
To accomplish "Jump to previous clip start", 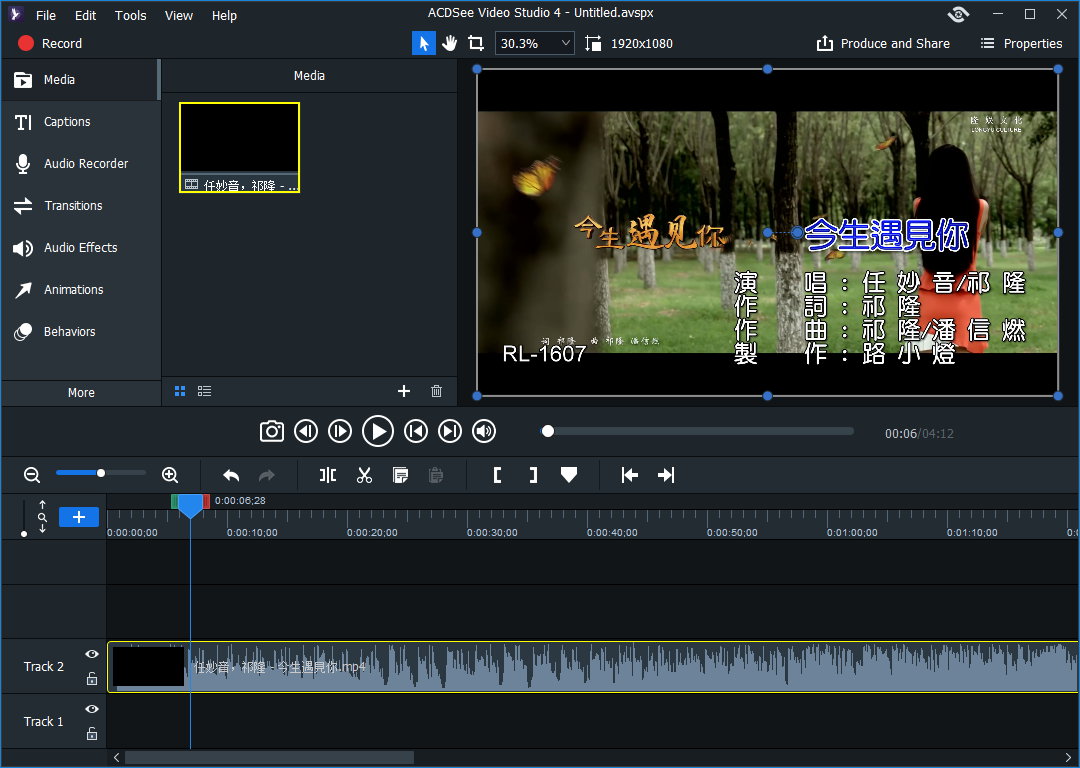I will tap(415, 432).
